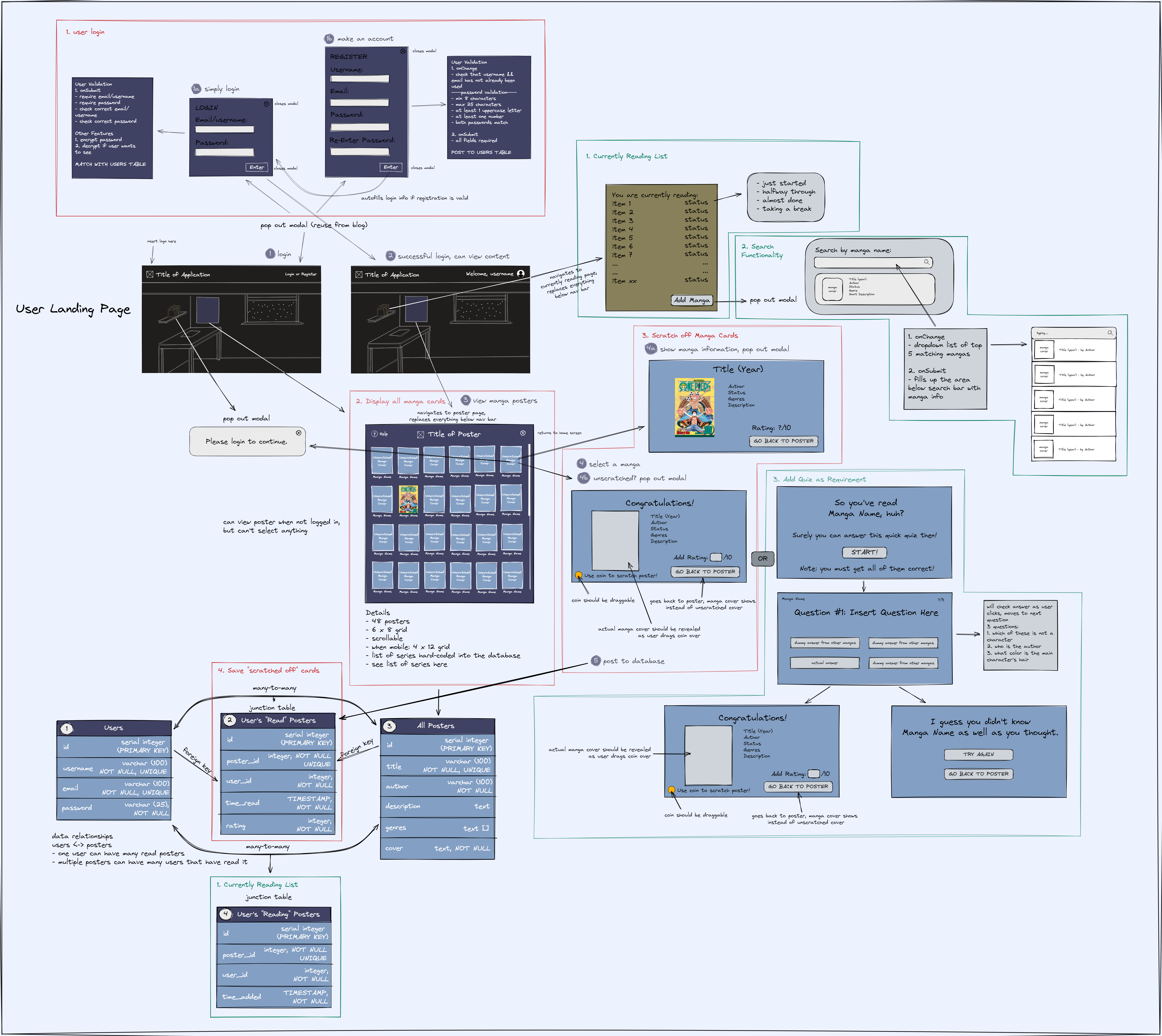
Task: Close the REGISTER modal with its X icon
Action: (x=403, y=51)
